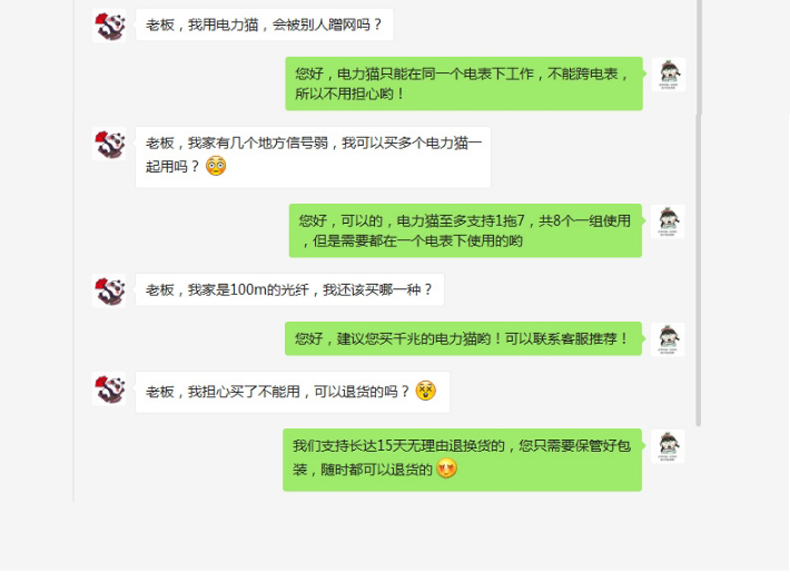Select green reply mentioning 1拖7 共8个
Screen dimensions: 790x576
(x=466, y=230)
